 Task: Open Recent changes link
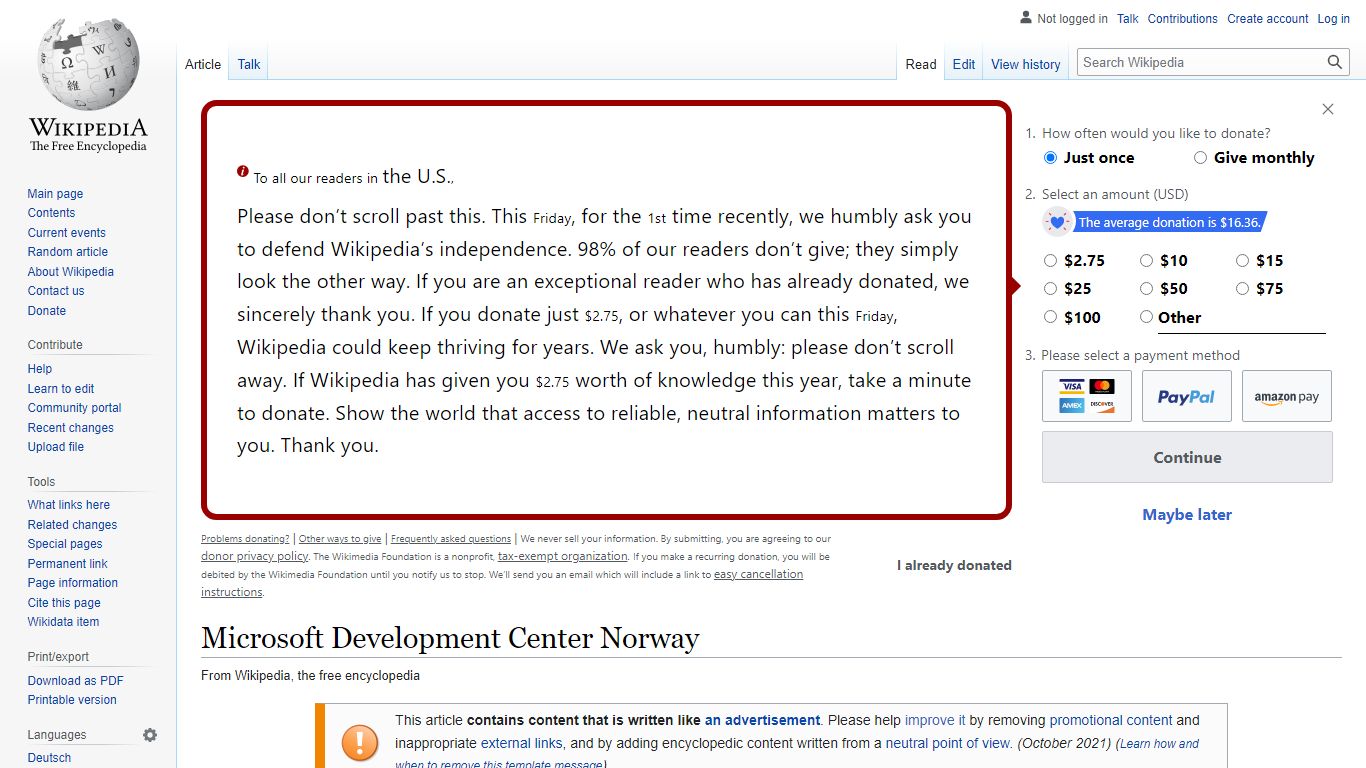70,428
